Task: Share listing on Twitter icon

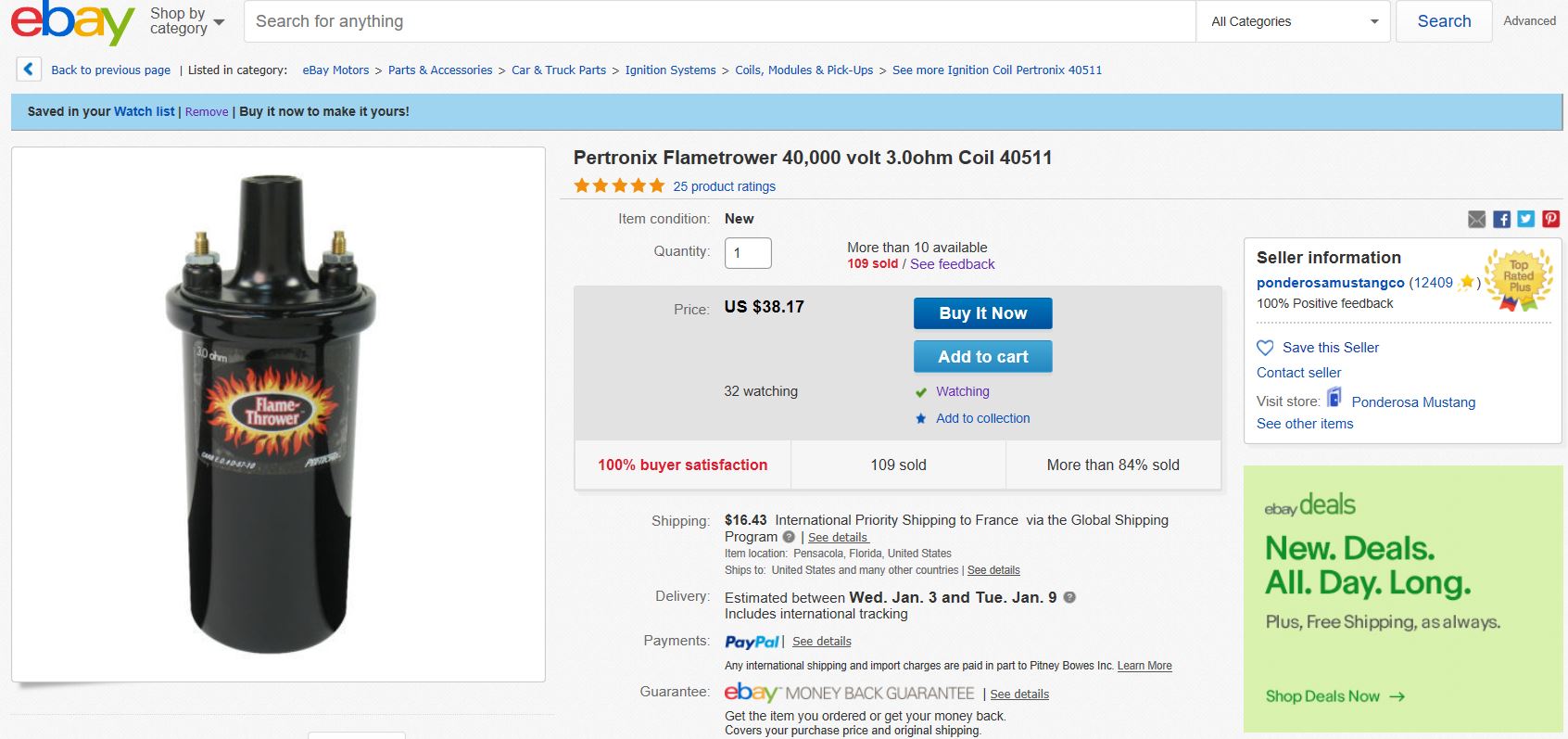Action: pyautogui.click(x=1526, y=219)
